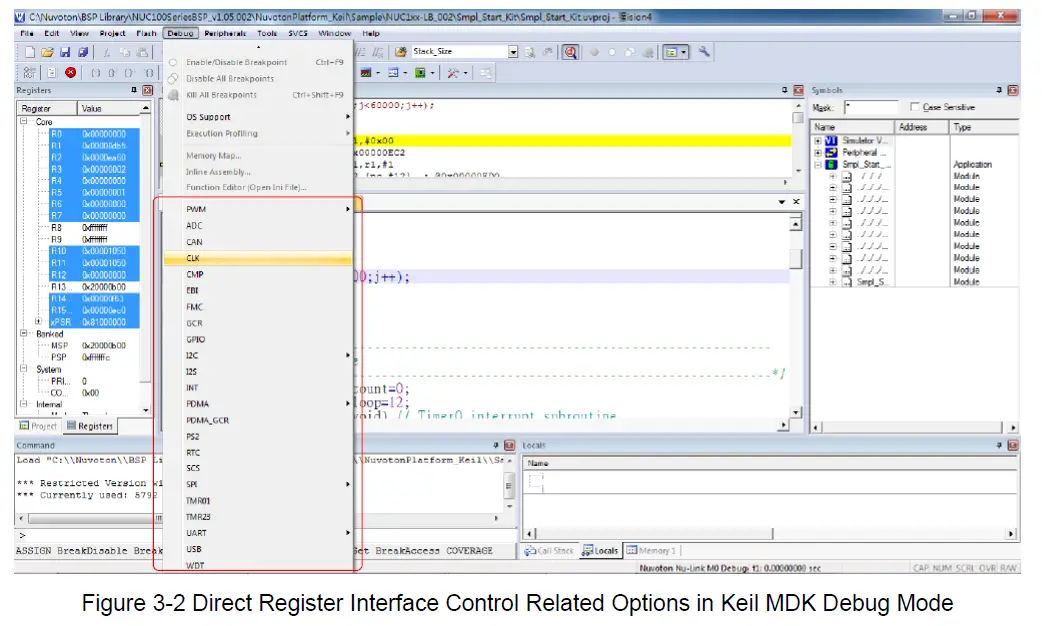The image size is (1048, 626).
Task: Expand the Simulator V... tree node
Action: tap(819, 141)
